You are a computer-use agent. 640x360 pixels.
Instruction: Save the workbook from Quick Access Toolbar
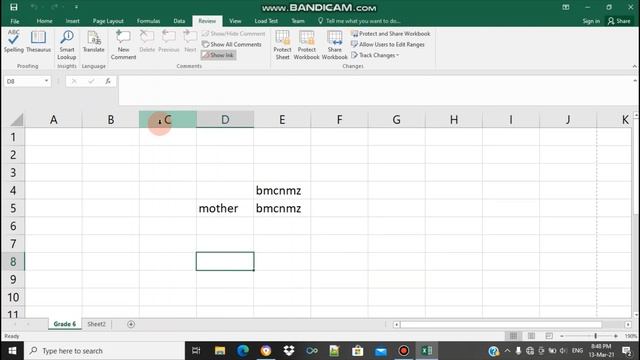click(13, 7)
